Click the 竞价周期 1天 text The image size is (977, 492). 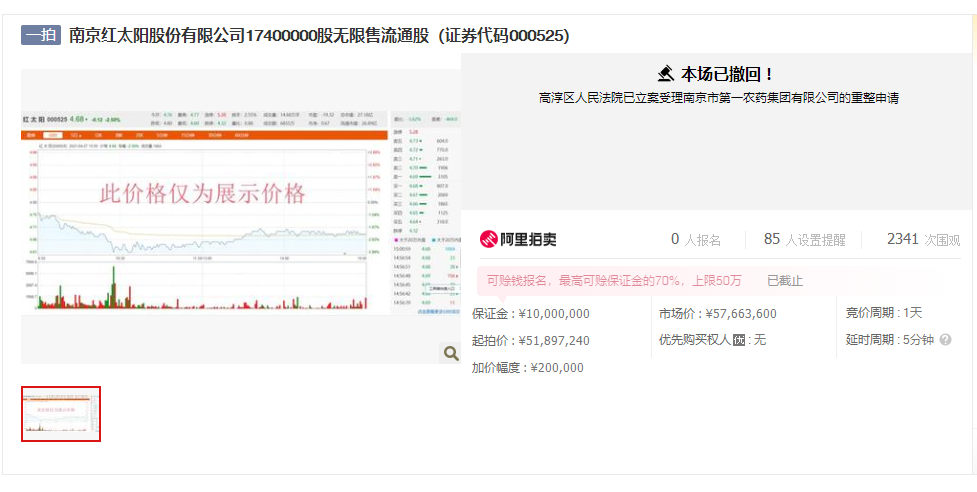click(884, 313)
